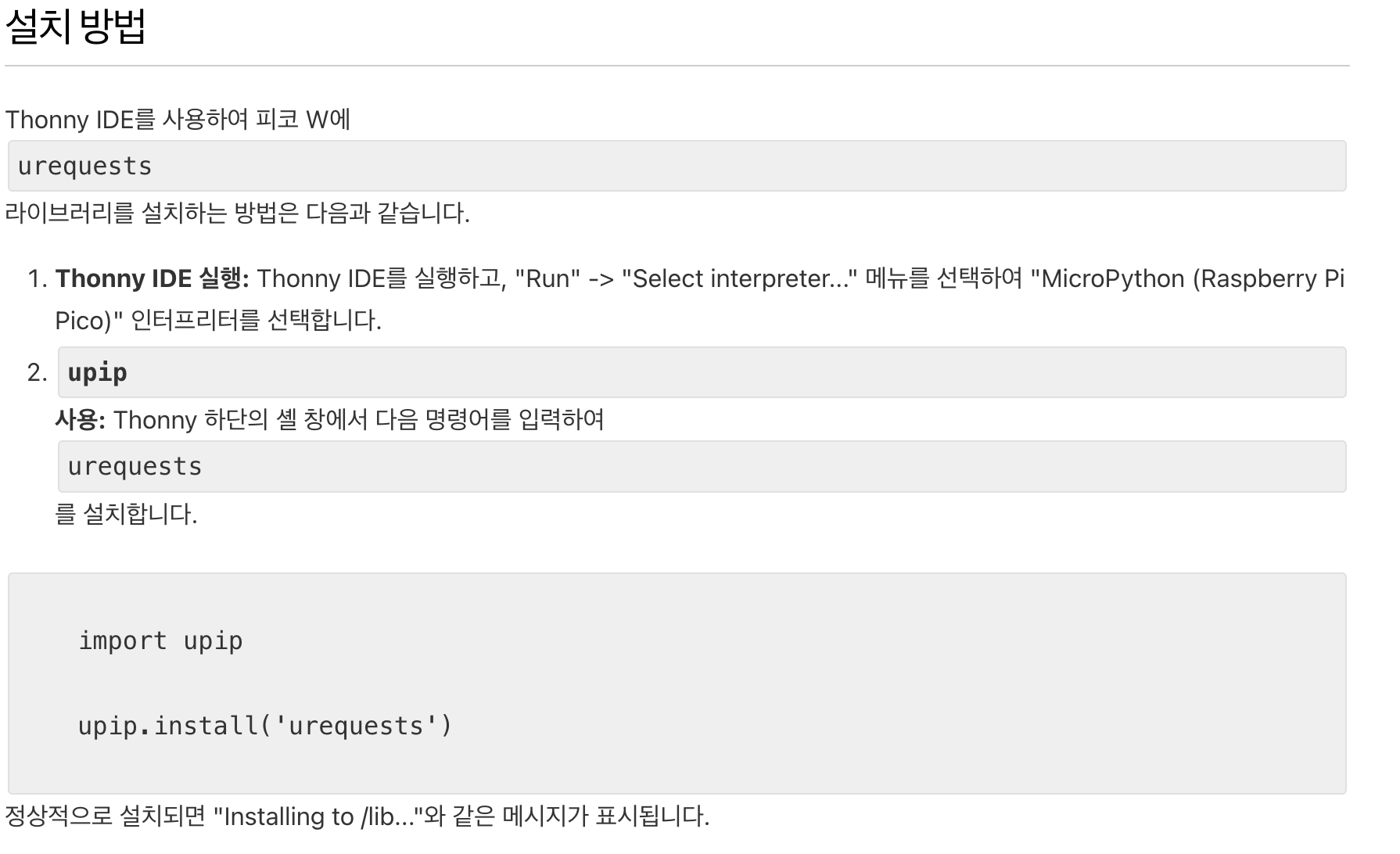Click the bold 사용: label
The width and height of the screenshot is (1400, 854).
80,420
